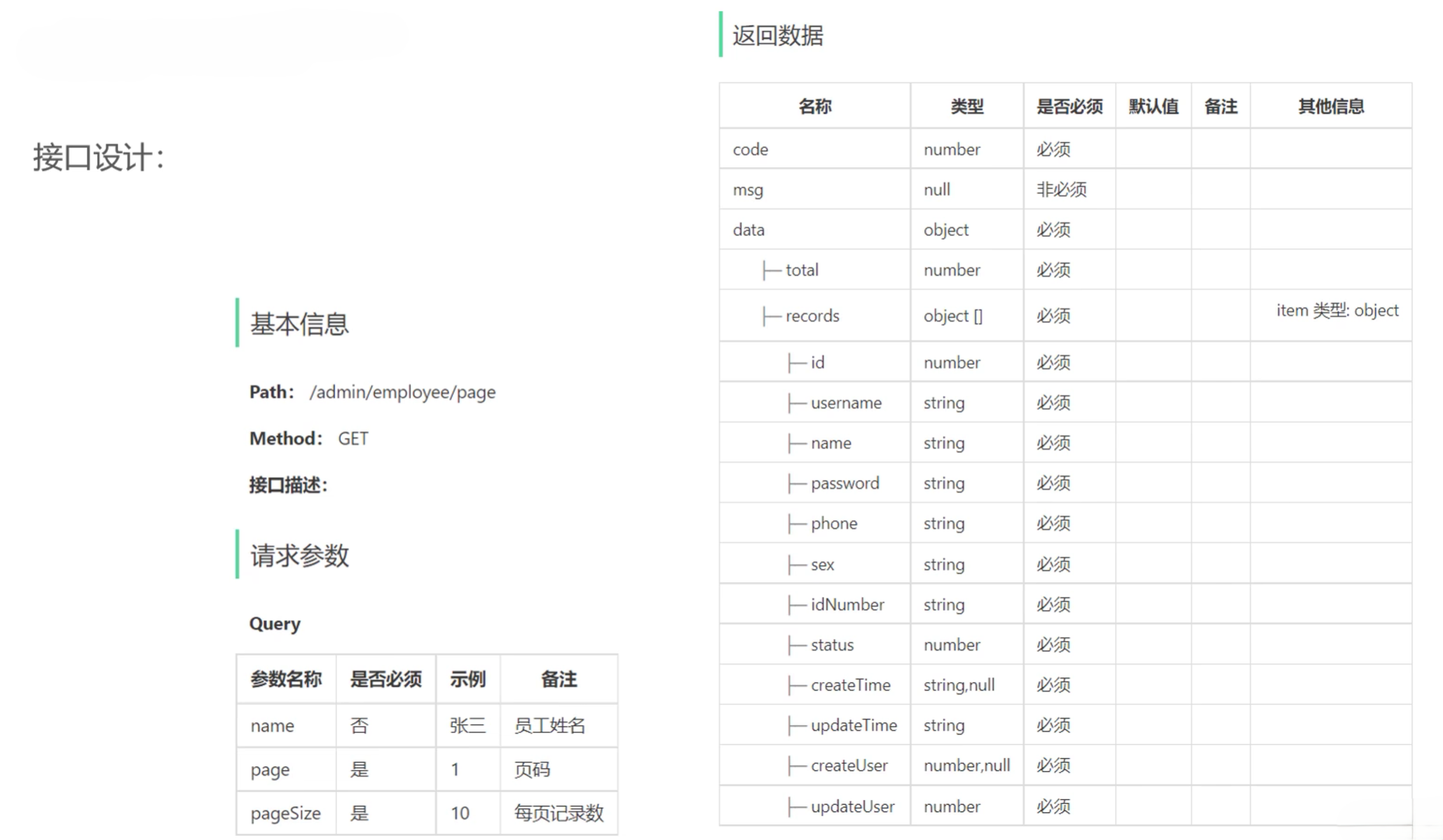The height and width of the screenshot is (840, 1443).
Task: Click the 其他信息 column header
Action: click(1330, 106)
